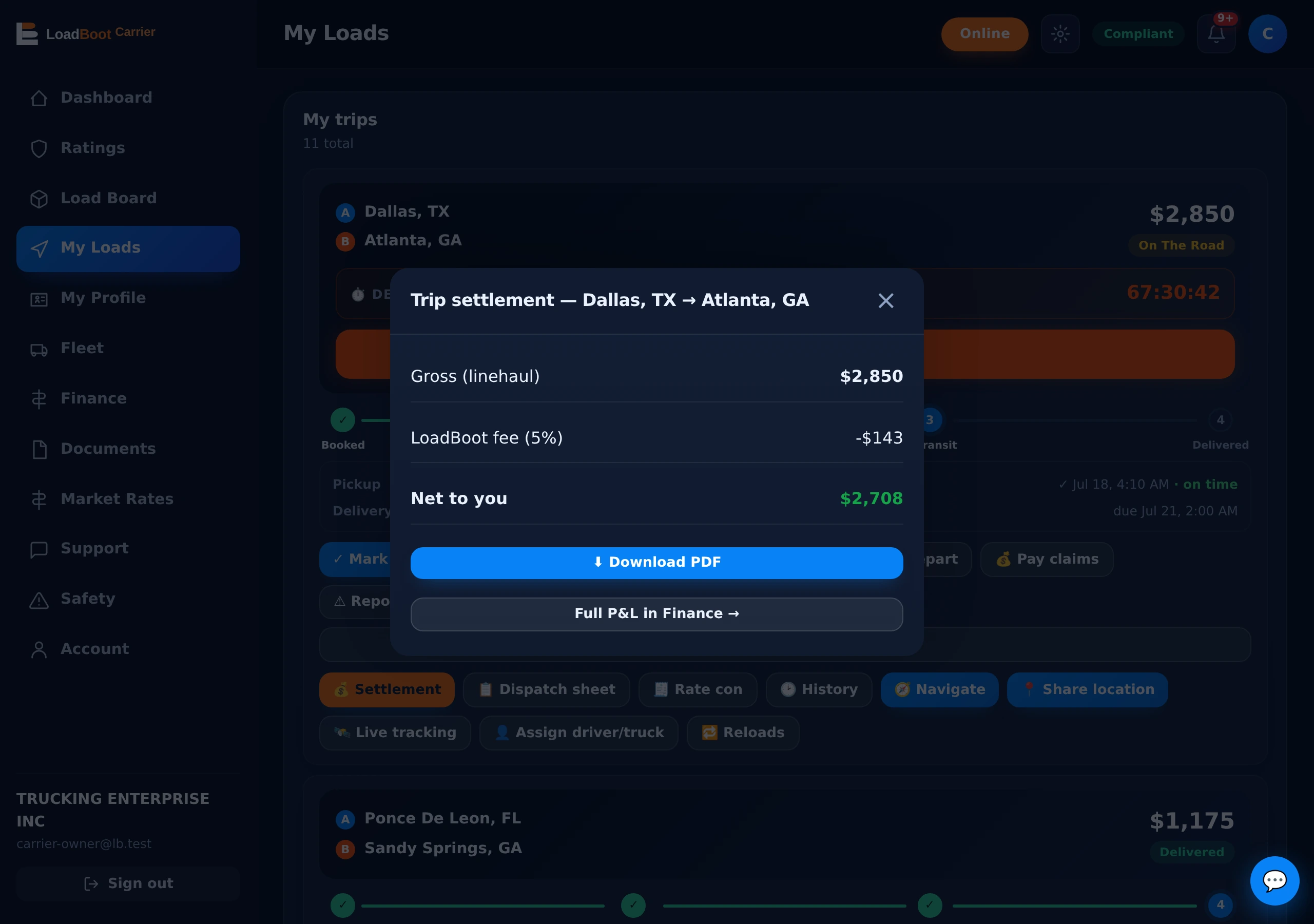This screenshot has height=924, width=1314.
Task: Open the Safety warning icon item
Action: click(39, 600)
